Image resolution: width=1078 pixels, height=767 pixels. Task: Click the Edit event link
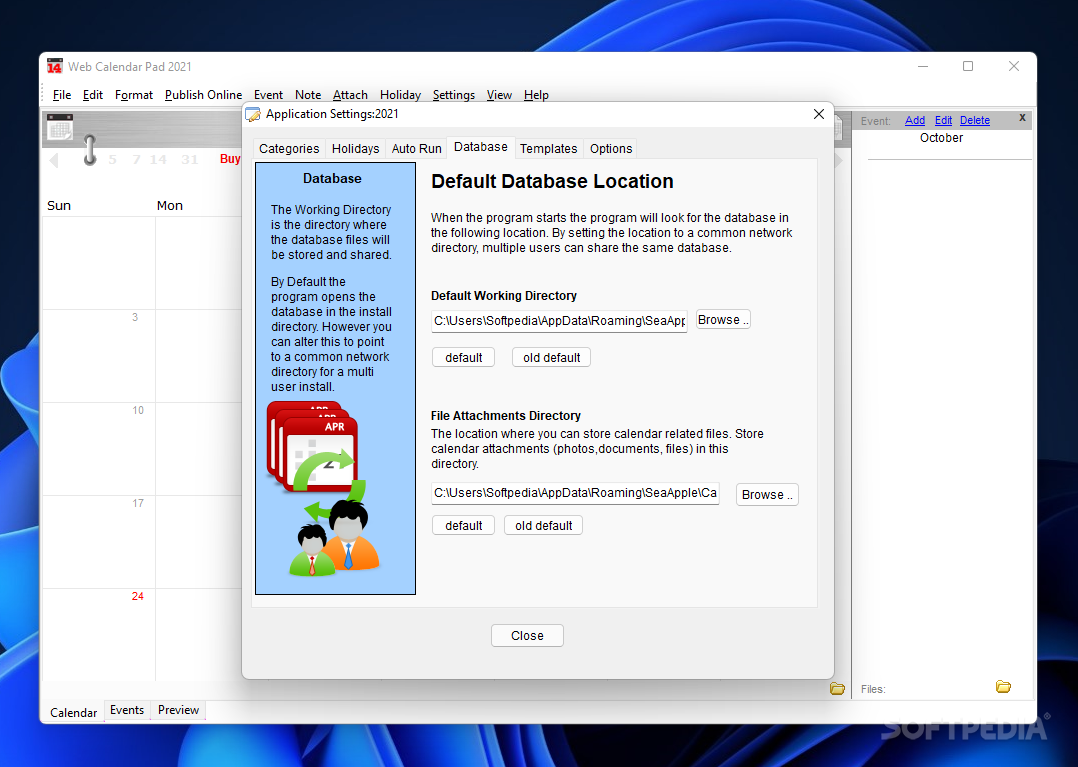[943, 120]
